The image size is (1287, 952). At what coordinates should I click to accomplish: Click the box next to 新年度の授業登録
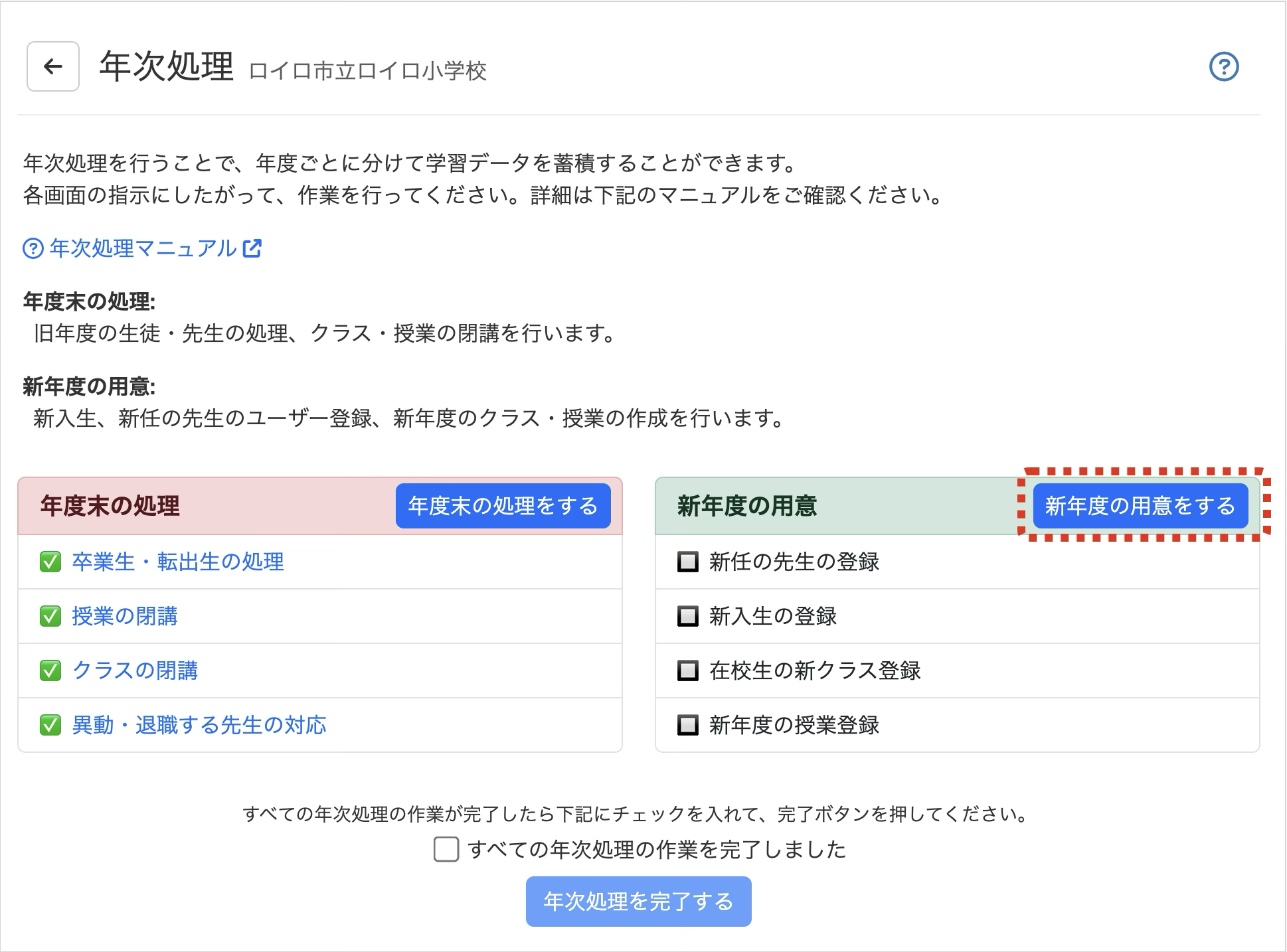(x=687, y=725)
